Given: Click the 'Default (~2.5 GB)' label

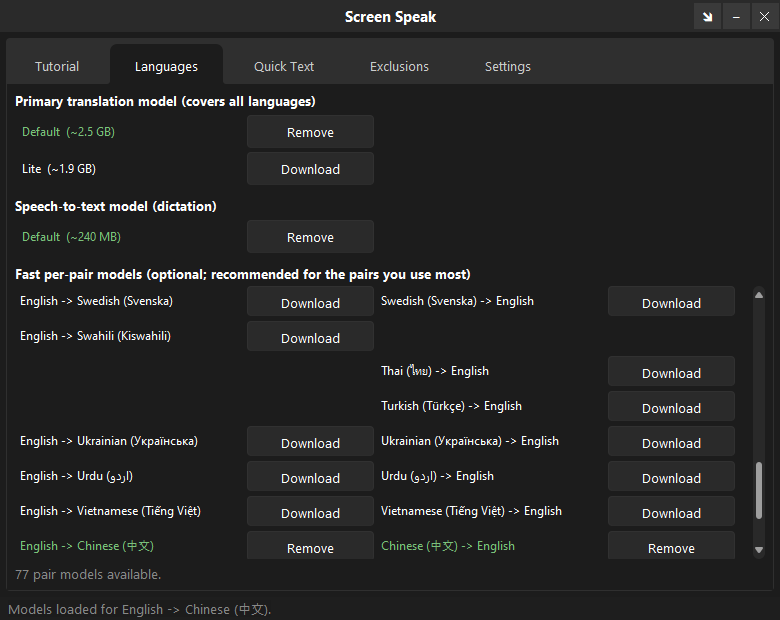Looking at the screenshot, I should coord(68,132).
